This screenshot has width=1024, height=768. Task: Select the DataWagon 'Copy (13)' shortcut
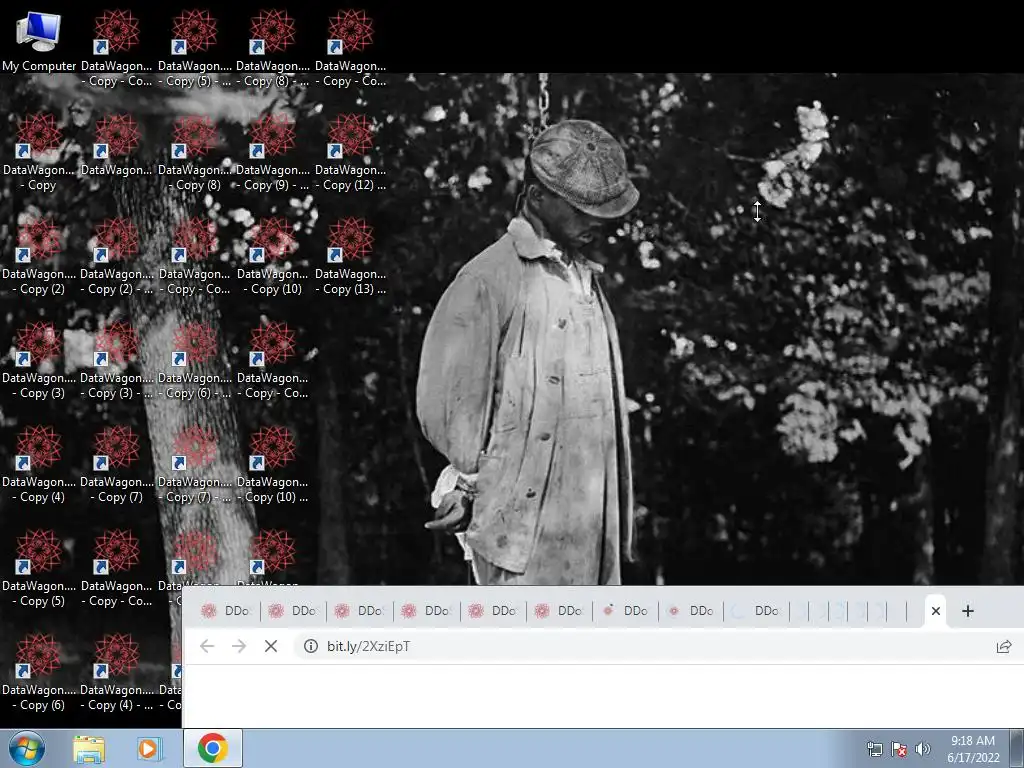pyautogui.click(x=350, y=257)
